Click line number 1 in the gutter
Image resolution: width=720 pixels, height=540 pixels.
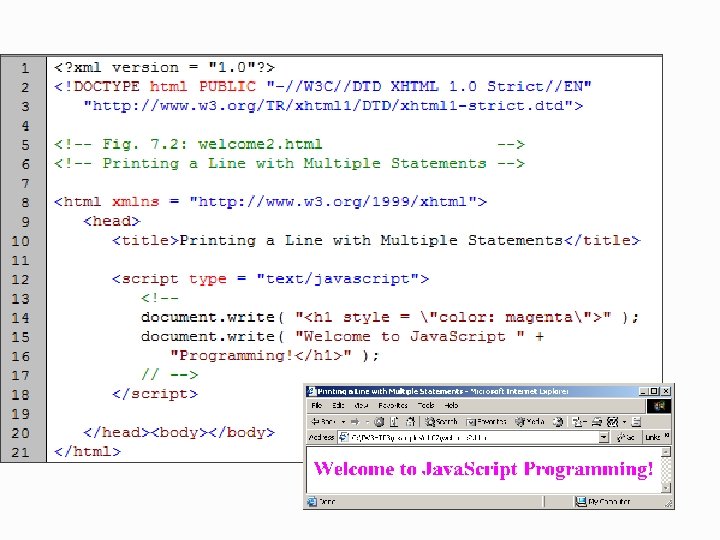point(25,68)
